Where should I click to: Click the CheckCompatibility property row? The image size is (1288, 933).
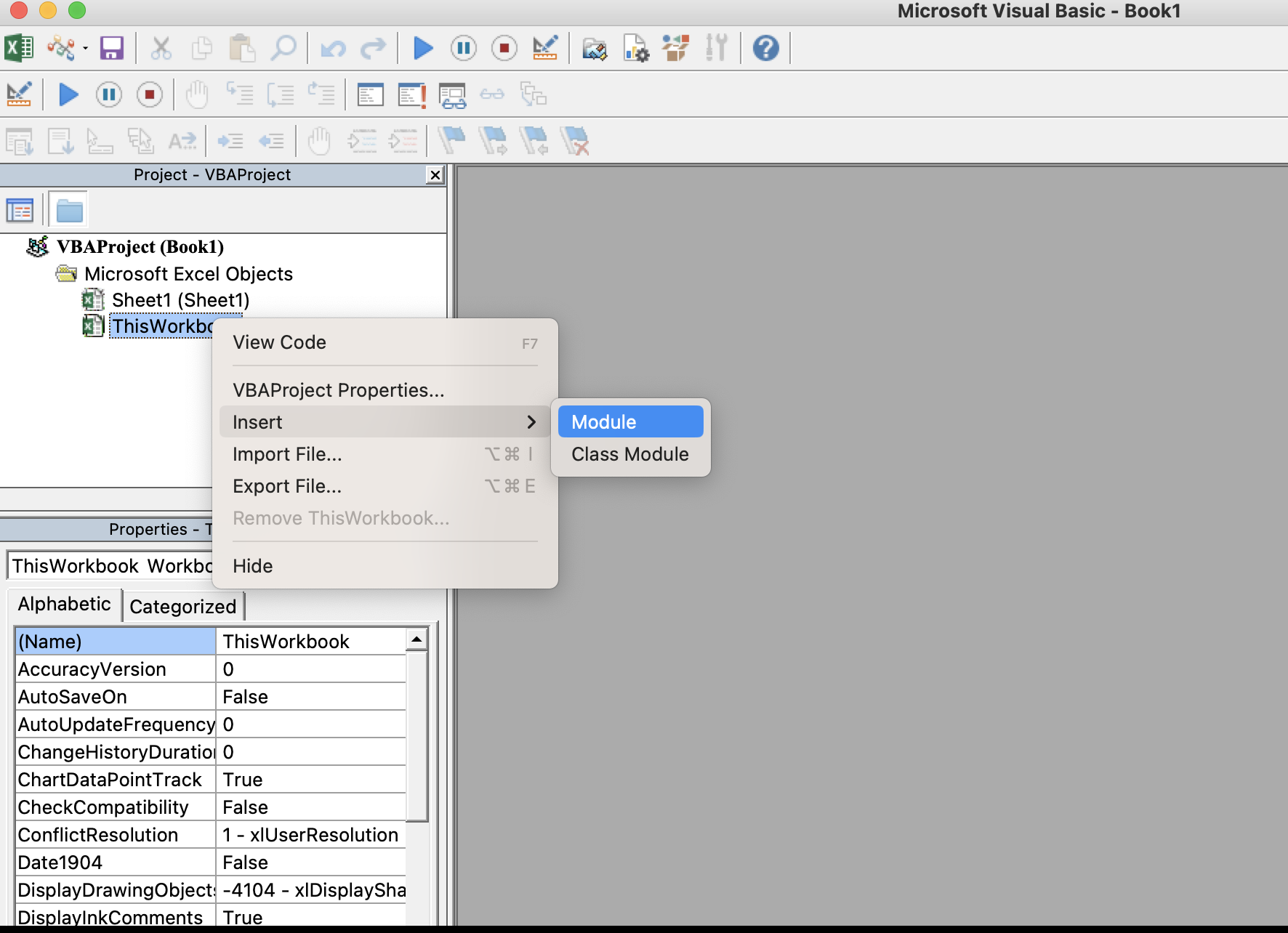(211, 807)
